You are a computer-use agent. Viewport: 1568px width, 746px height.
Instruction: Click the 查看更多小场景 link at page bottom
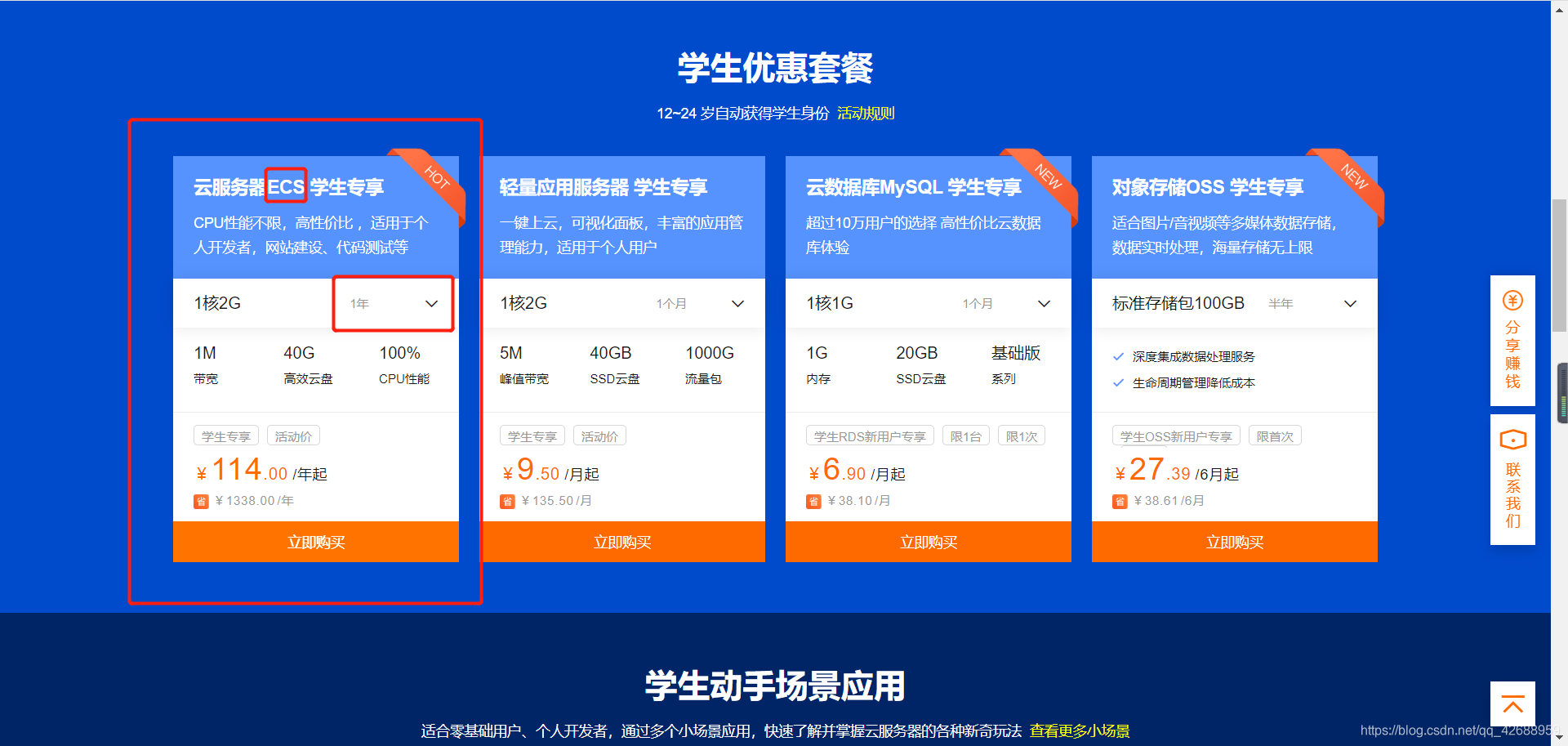click(1080, 730)
